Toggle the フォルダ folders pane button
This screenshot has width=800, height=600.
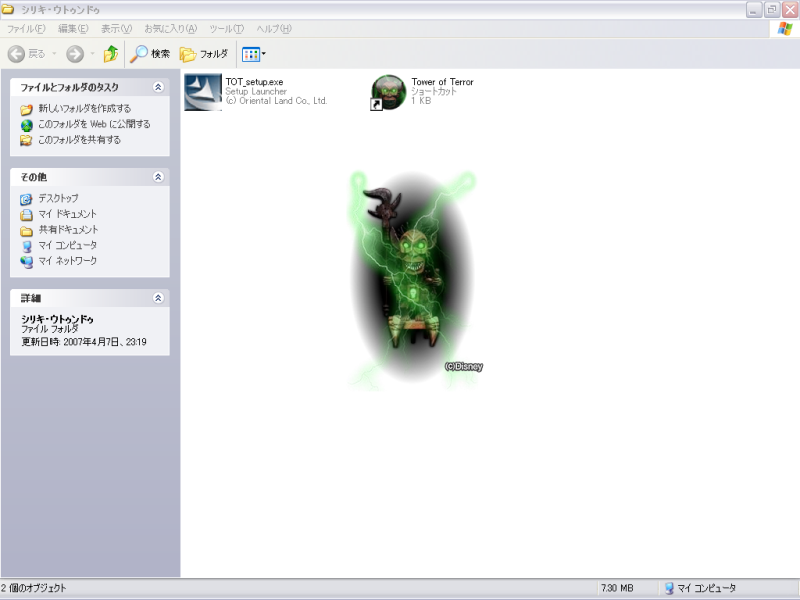(x=203, y=54)
